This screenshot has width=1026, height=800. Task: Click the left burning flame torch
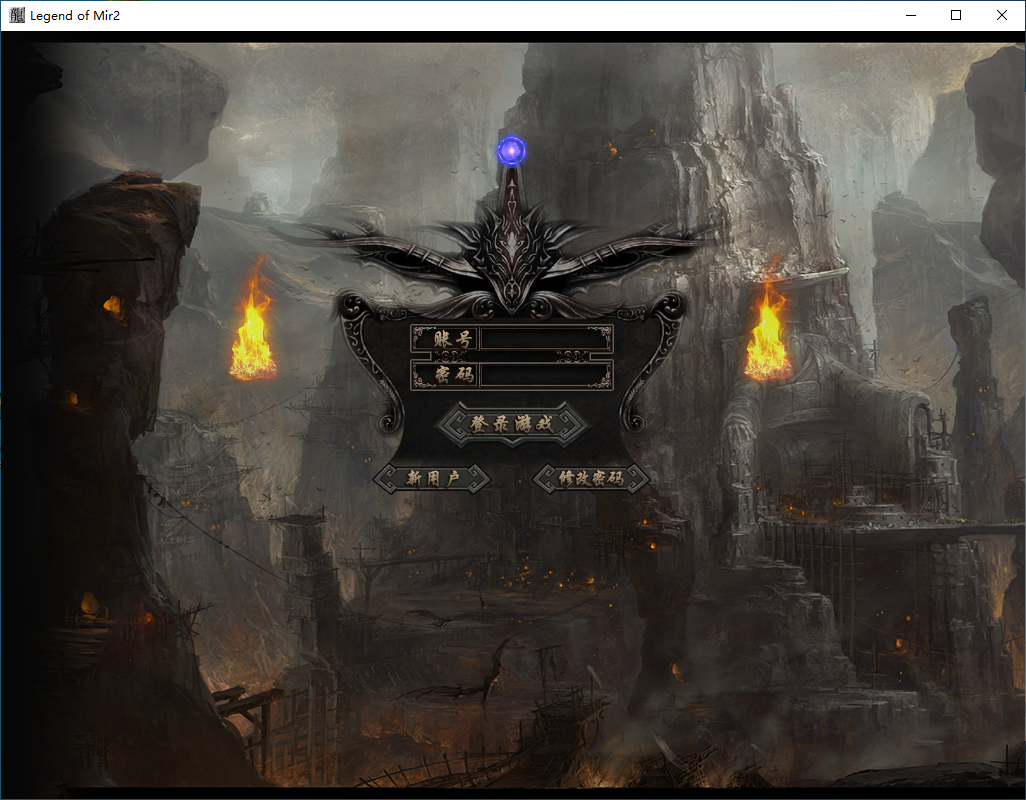click(x=253, y=328)
